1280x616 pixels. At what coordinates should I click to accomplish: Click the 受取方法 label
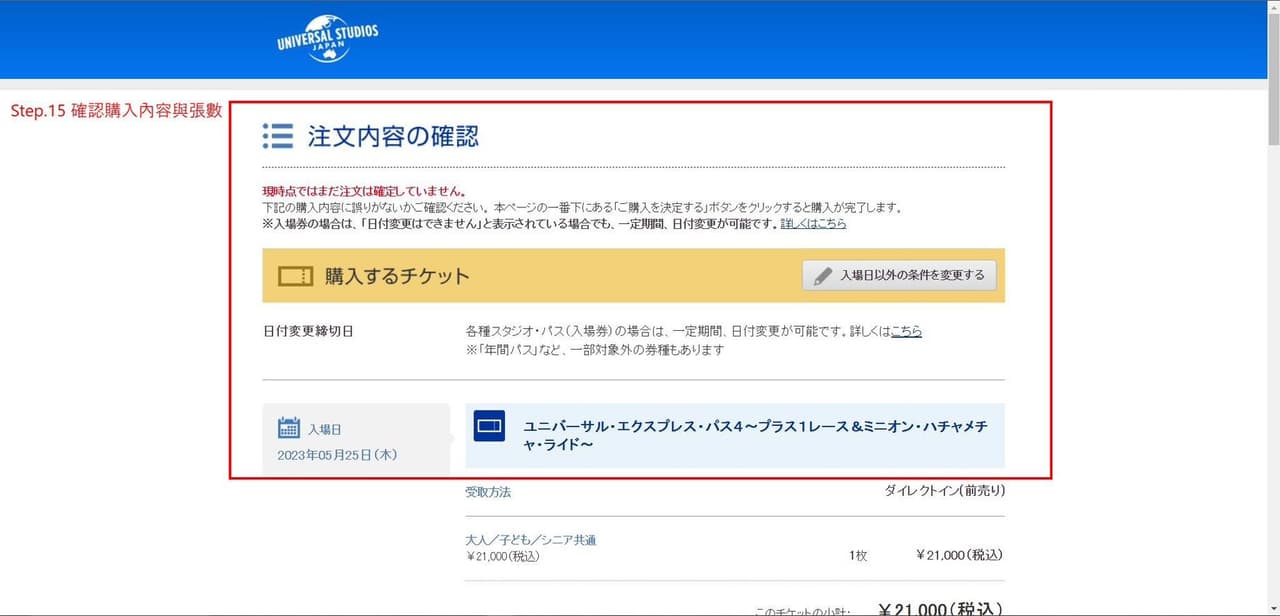click(488, 492)
